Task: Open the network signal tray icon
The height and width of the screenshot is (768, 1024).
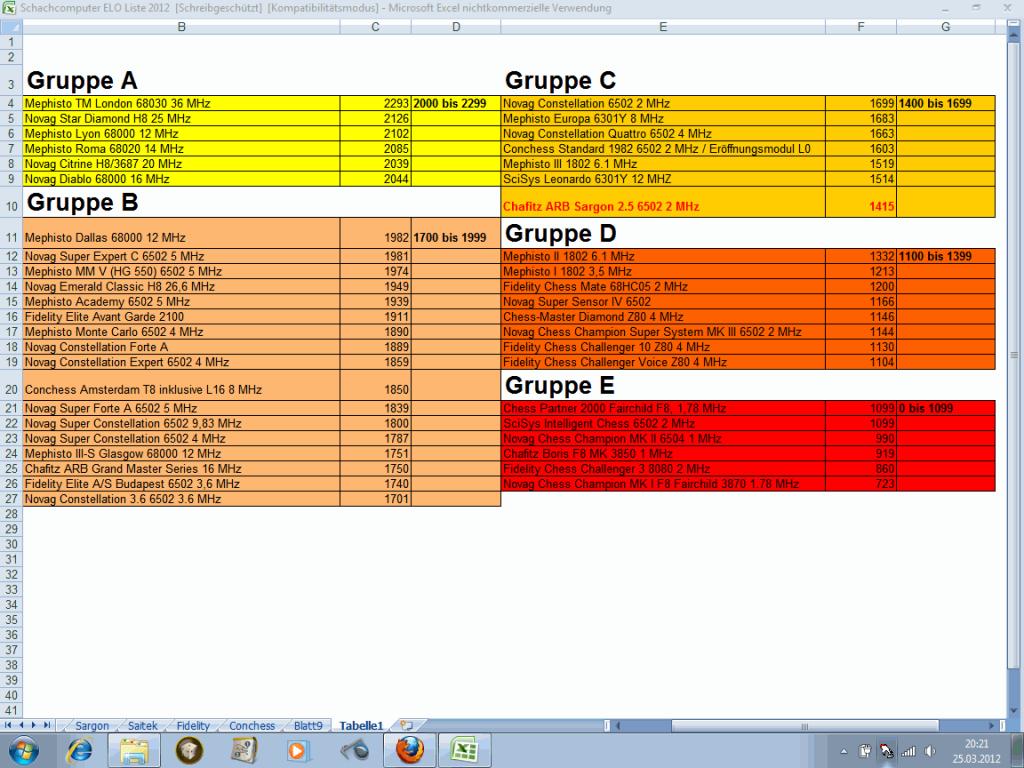Action: tap(908, 752)
